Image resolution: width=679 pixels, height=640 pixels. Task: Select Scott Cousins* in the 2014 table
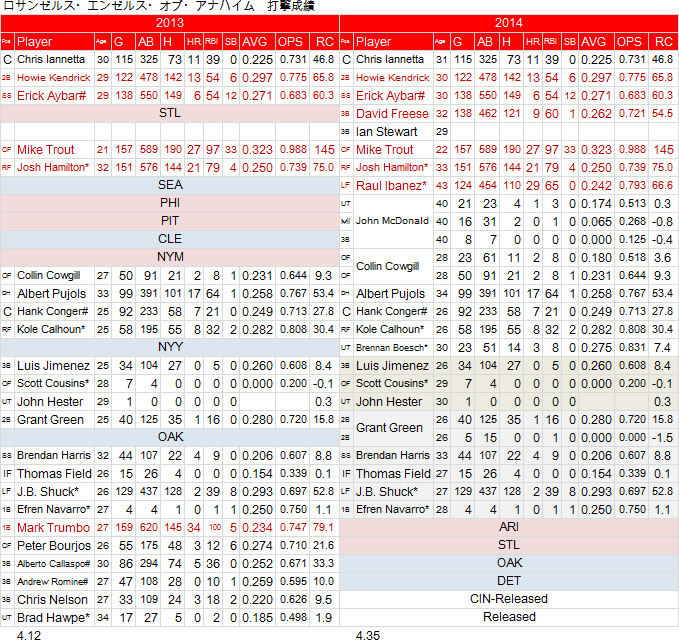click(391, 384)
